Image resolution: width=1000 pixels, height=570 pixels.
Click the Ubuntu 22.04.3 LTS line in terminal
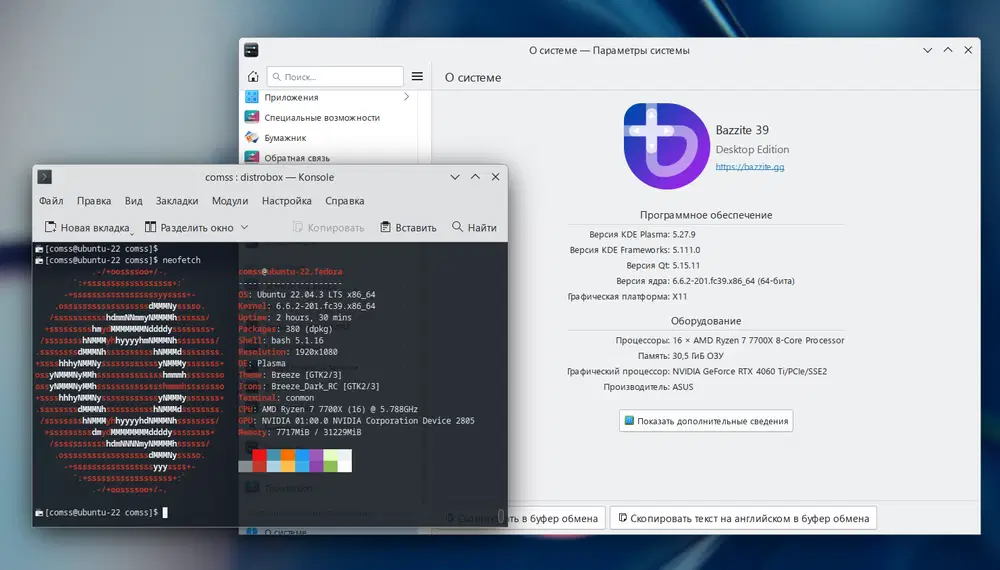[307, 295]
